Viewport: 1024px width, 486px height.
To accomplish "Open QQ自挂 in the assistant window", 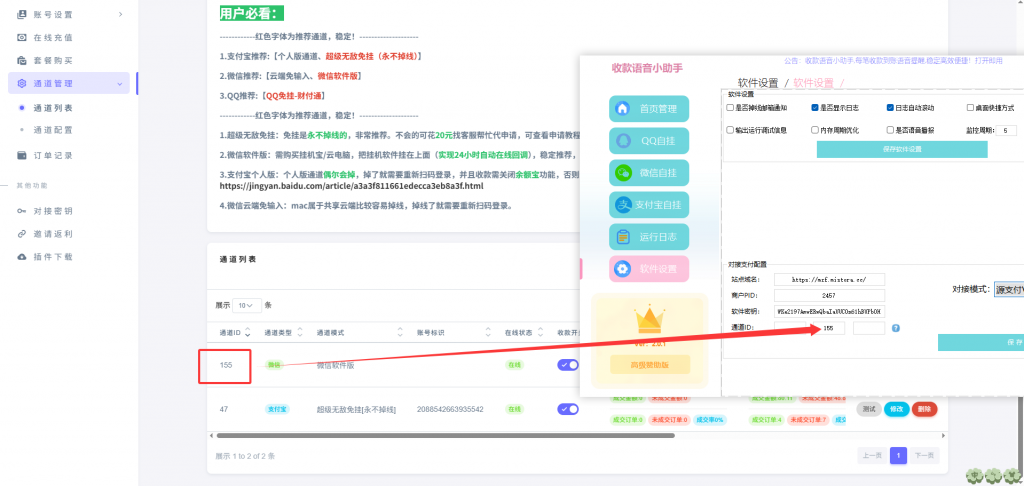I will click(649, 141).
